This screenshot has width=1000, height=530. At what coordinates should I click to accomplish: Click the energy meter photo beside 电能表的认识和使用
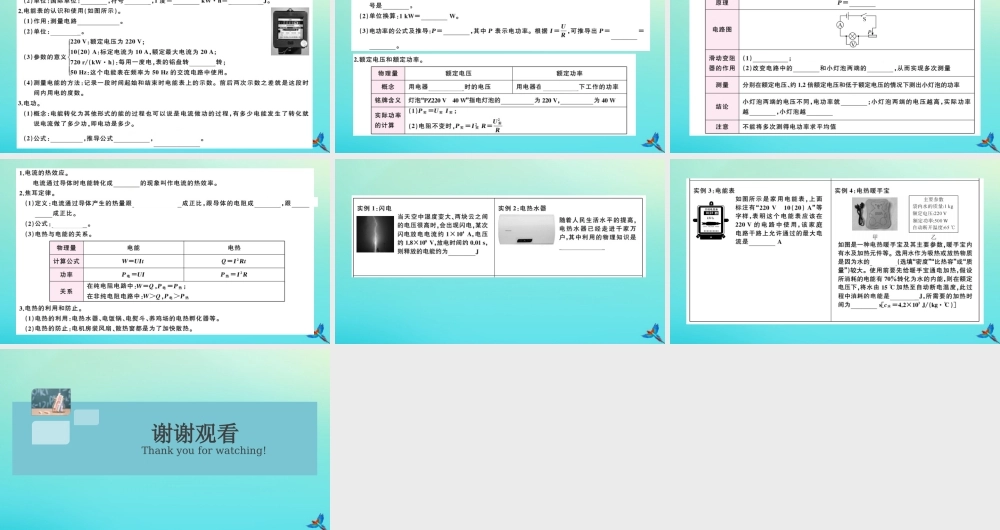pos(290,31)
